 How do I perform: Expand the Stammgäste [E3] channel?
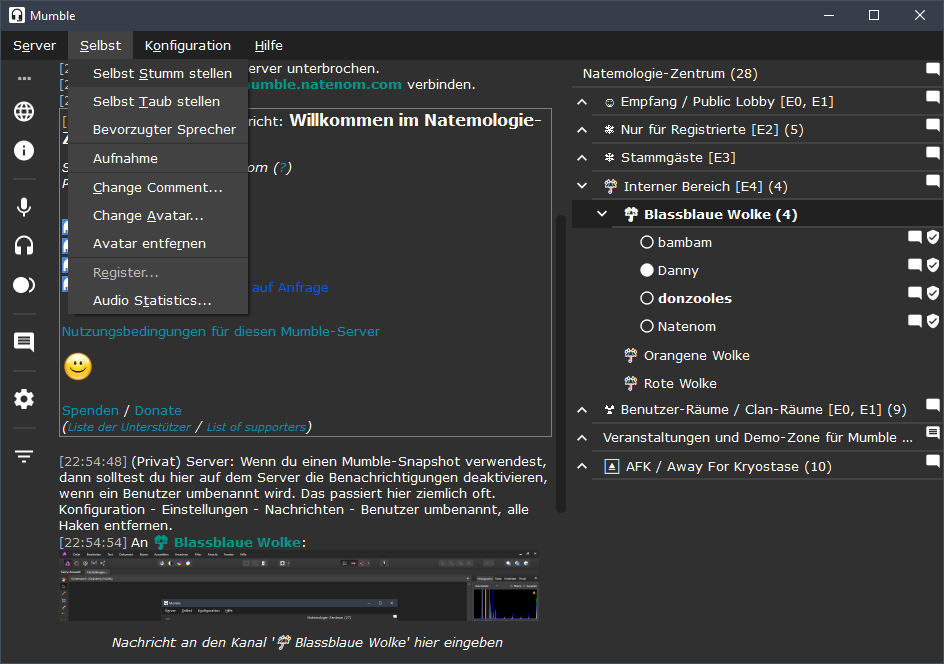tap(582, 158)
